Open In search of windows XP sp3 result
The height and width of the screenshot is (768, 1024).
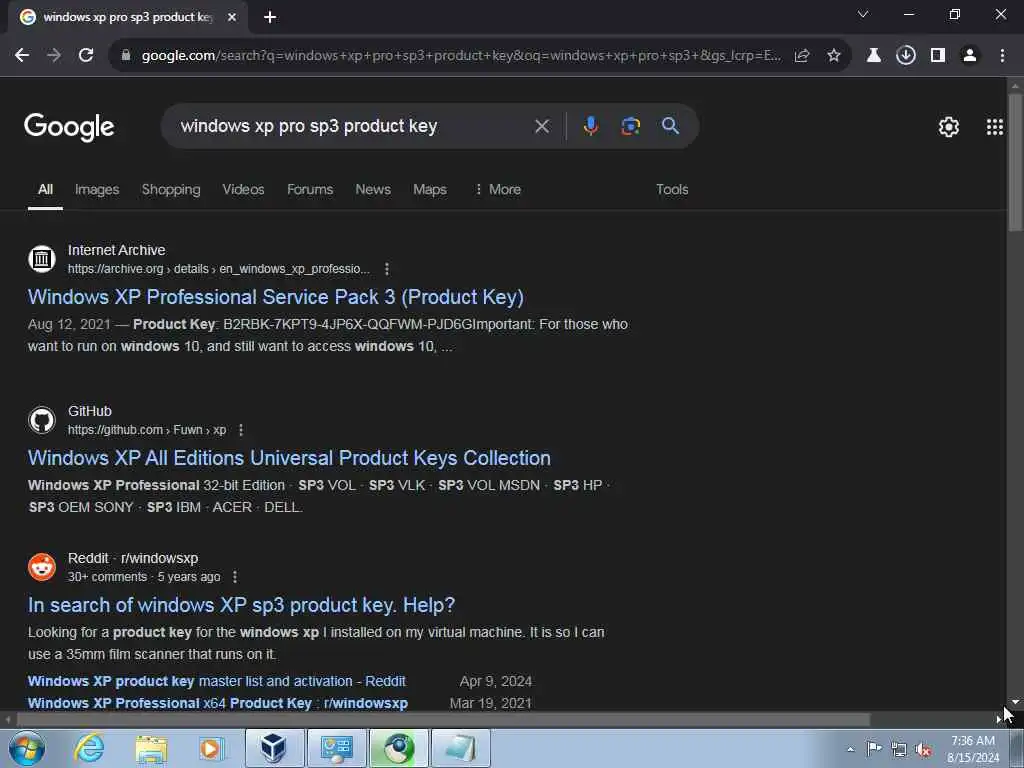tap(241, 605)
